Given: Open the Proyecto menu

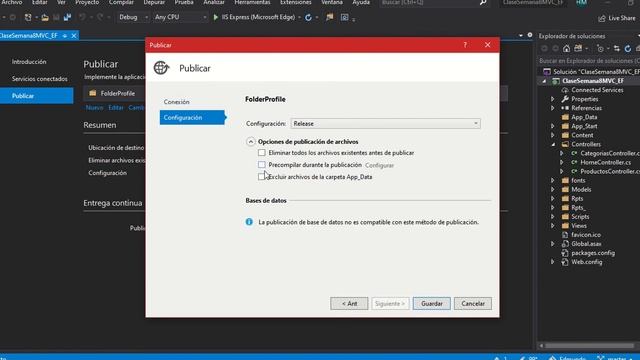Looking at the screenshot, I should [x=87, y=2].
